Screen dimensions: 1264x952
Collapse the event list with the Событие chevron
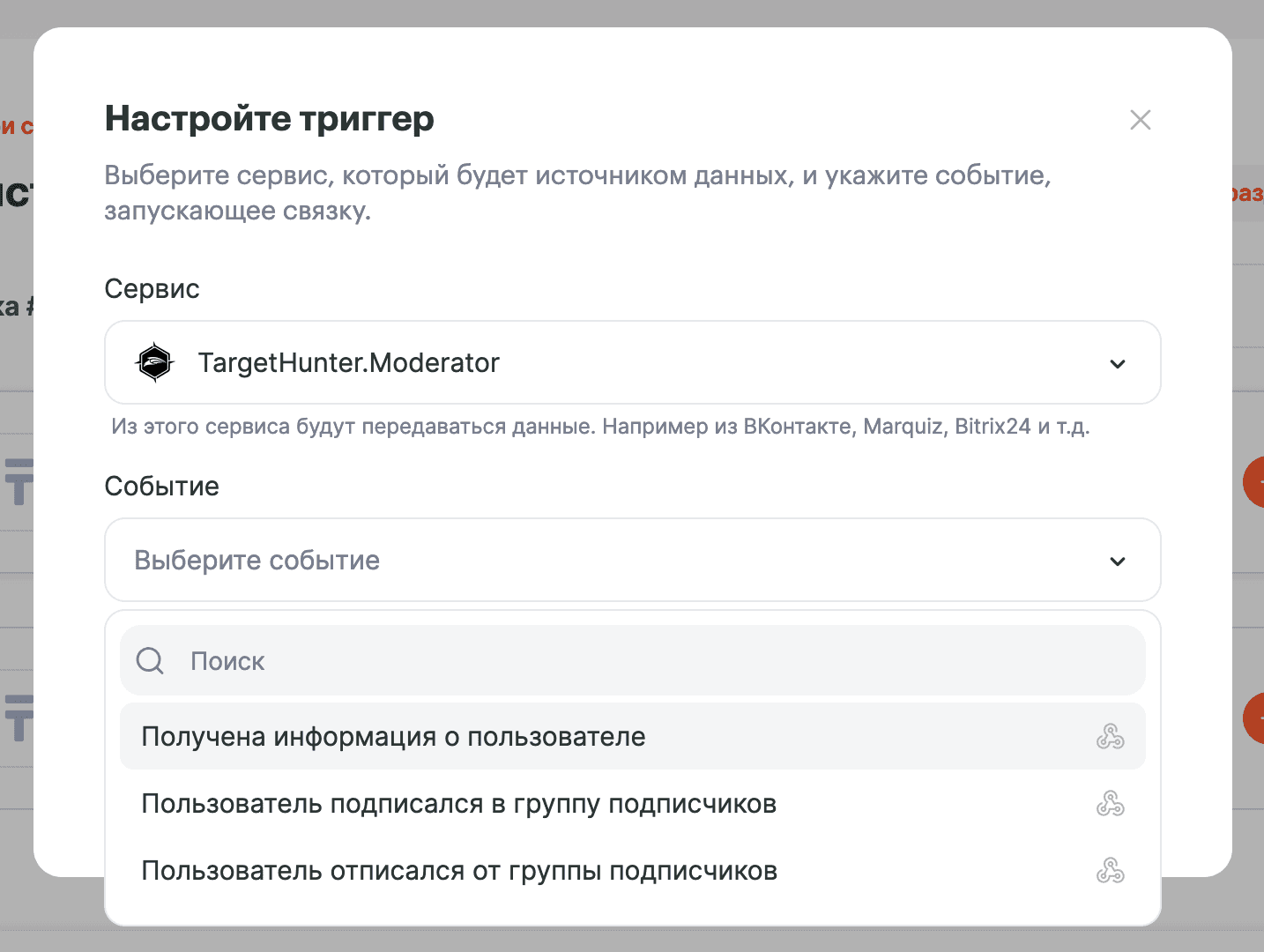(x=1117, y=562)
